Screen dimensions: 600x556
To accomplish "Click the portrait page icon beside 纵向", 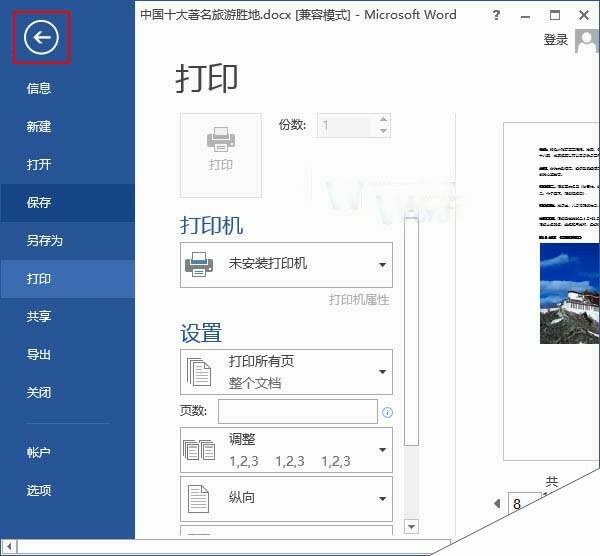I will point(199,499).
